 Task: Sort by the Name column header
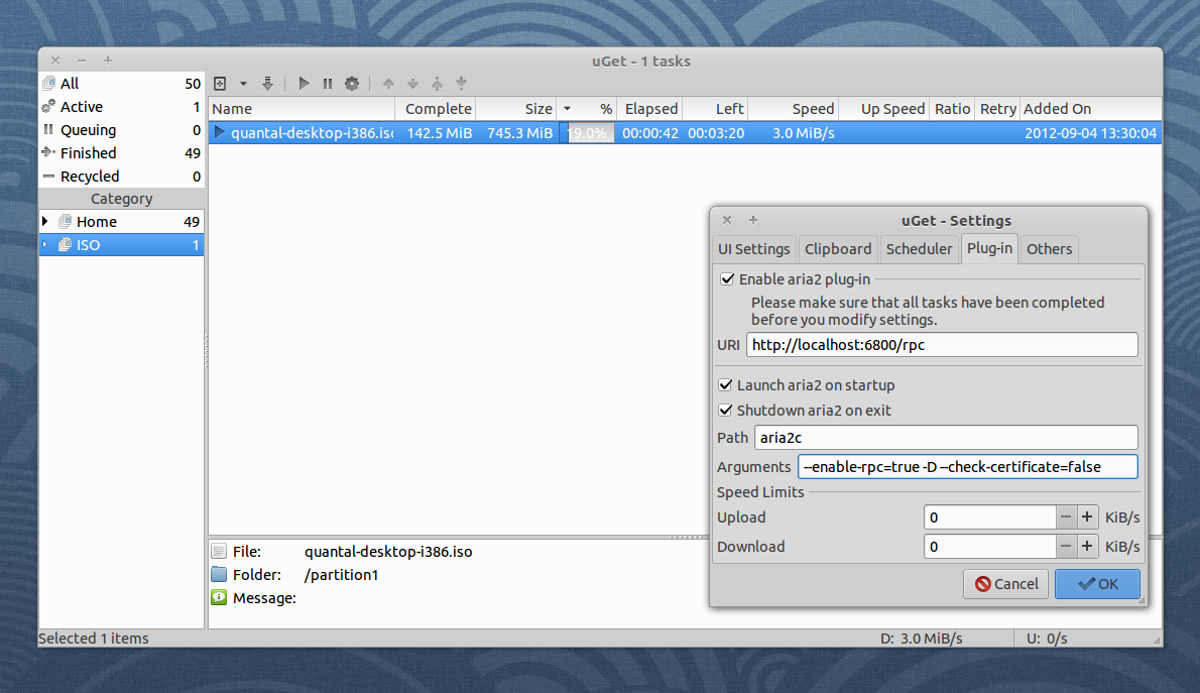pos(301,109)
